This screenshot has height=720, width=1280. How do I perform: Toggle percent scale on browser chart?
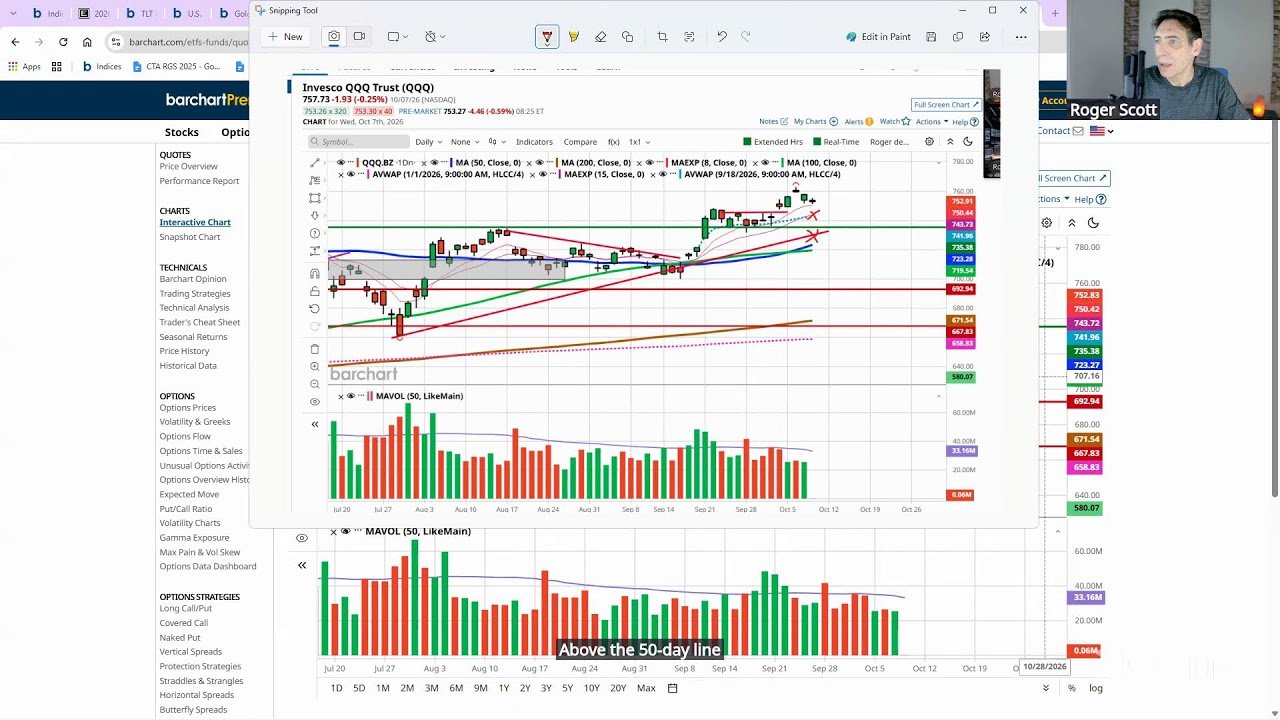point(1072,688)
